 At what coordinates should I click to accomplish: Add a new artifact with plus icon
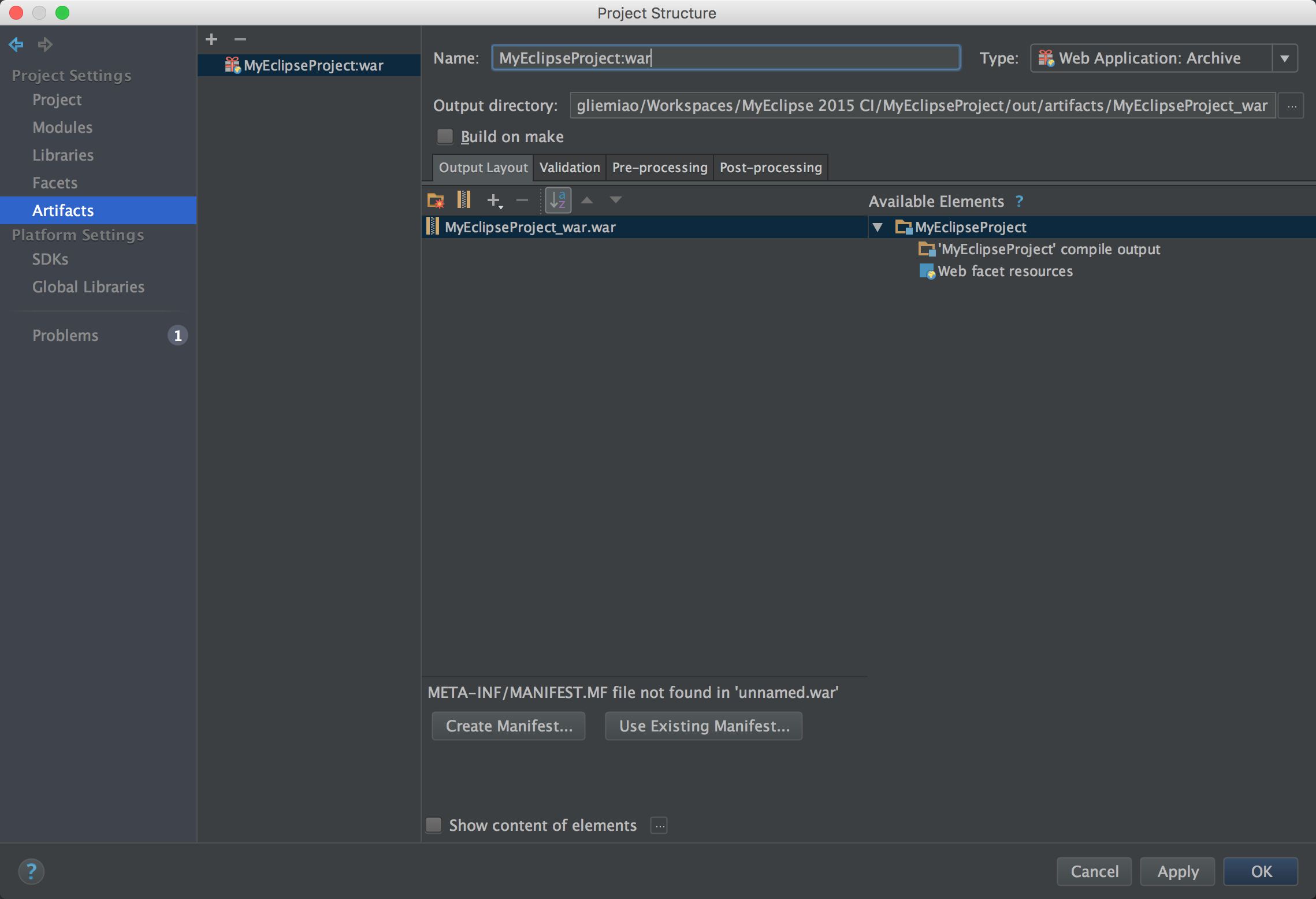[211, 39]
